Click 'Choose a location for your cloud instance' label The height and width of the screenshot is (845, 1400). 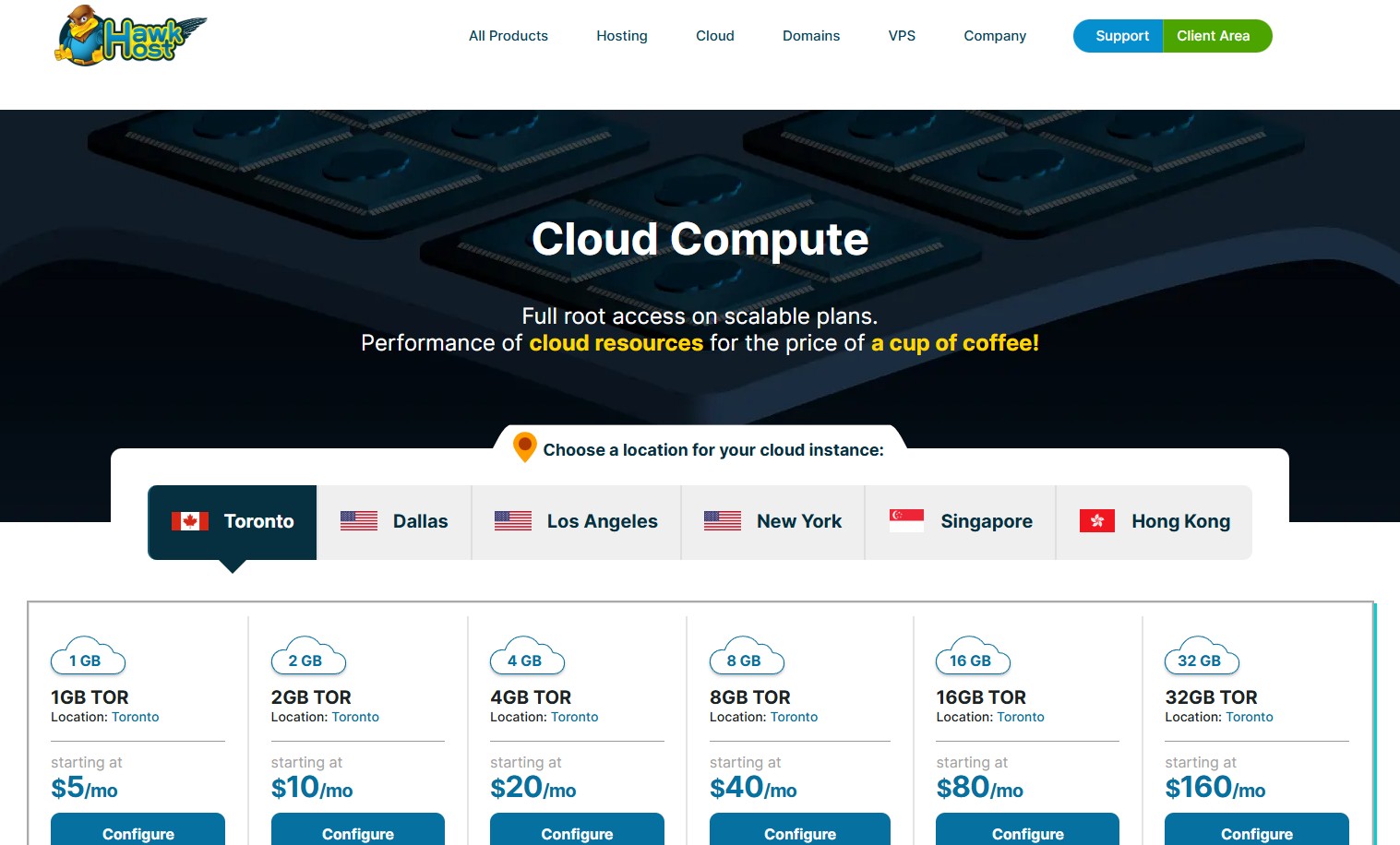713,450
